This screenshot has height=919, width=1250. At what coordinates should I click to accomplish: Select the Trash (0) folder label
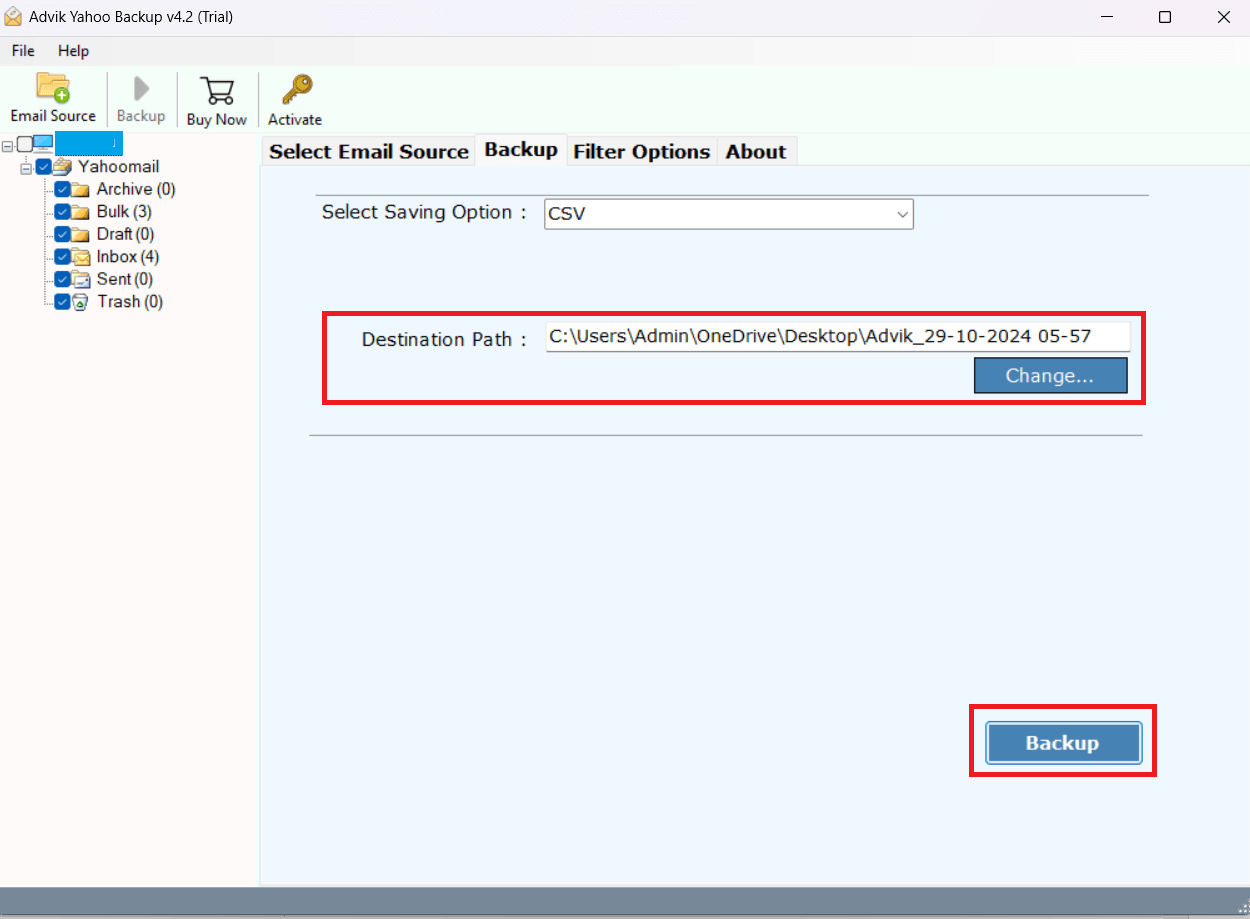(130, 302)
